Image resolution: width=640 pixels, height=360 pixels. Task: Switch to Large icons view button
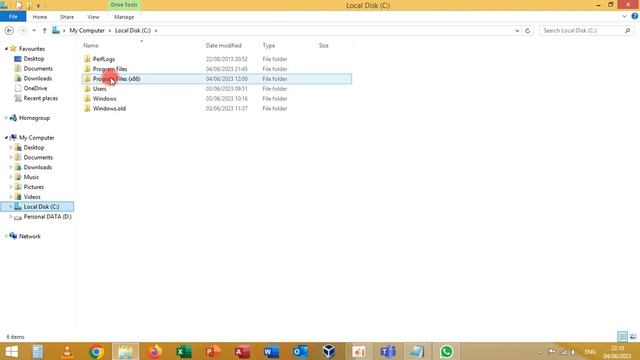coord(633,337)
